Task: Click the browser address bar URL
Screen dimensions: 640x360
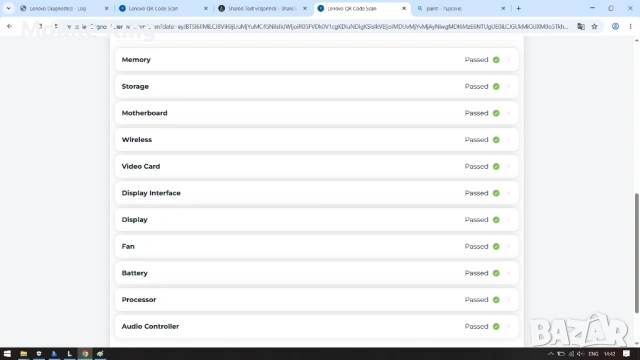Action: 318,27
